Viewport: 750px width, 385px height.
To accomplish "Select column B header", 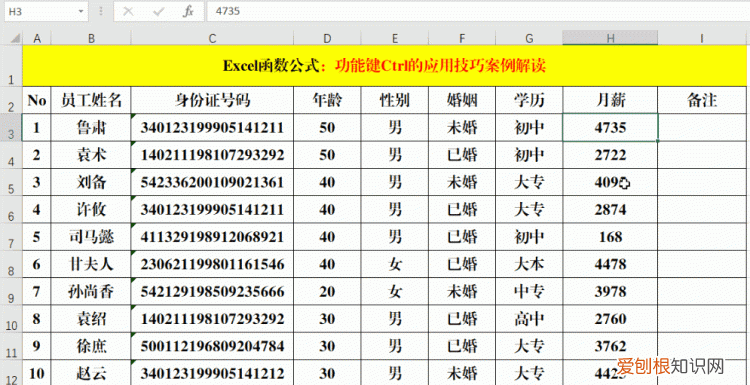I will click(x=91, y=39).
